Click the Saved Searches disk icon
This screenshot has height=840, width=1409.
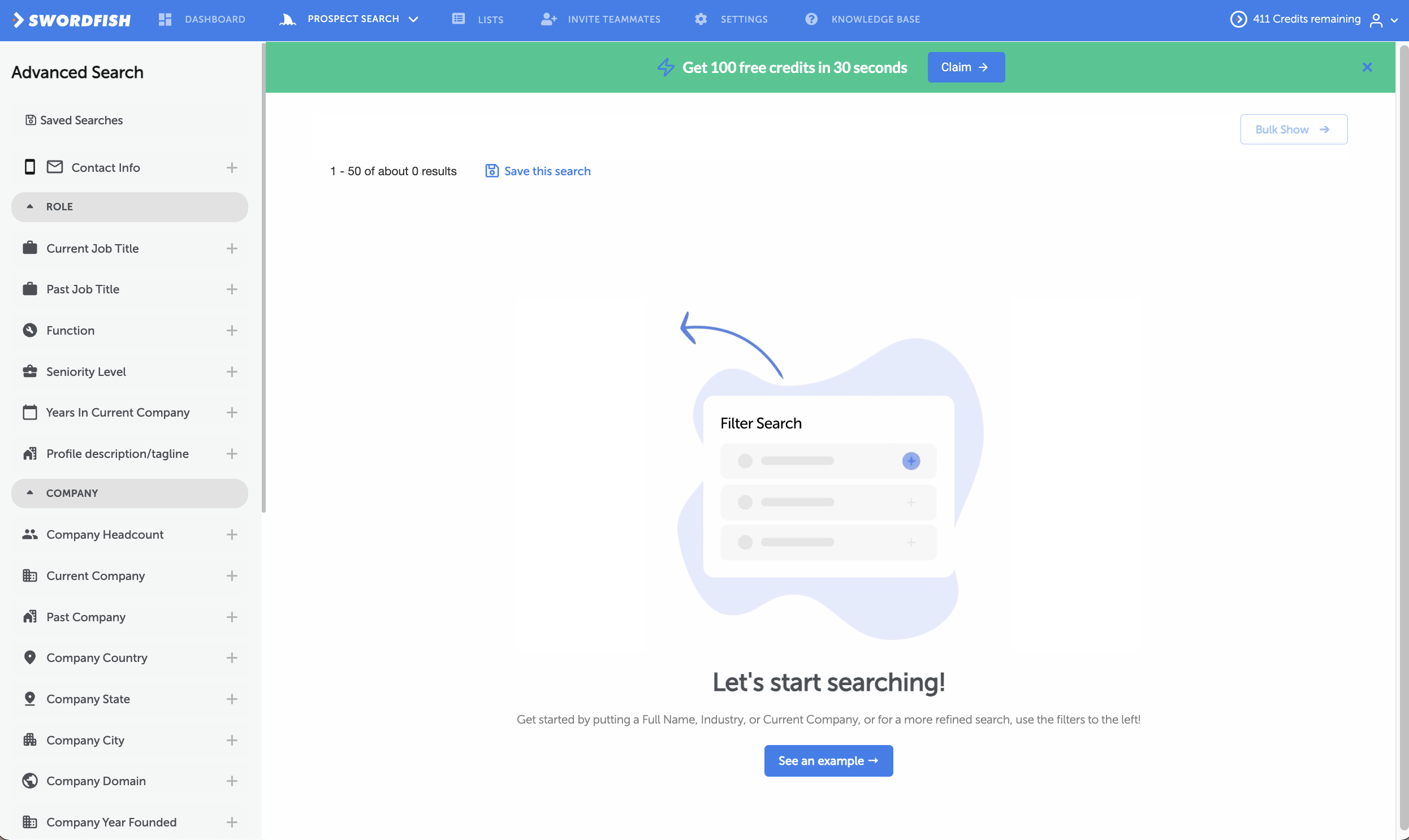pyautogui.click(x=31, y=120)
